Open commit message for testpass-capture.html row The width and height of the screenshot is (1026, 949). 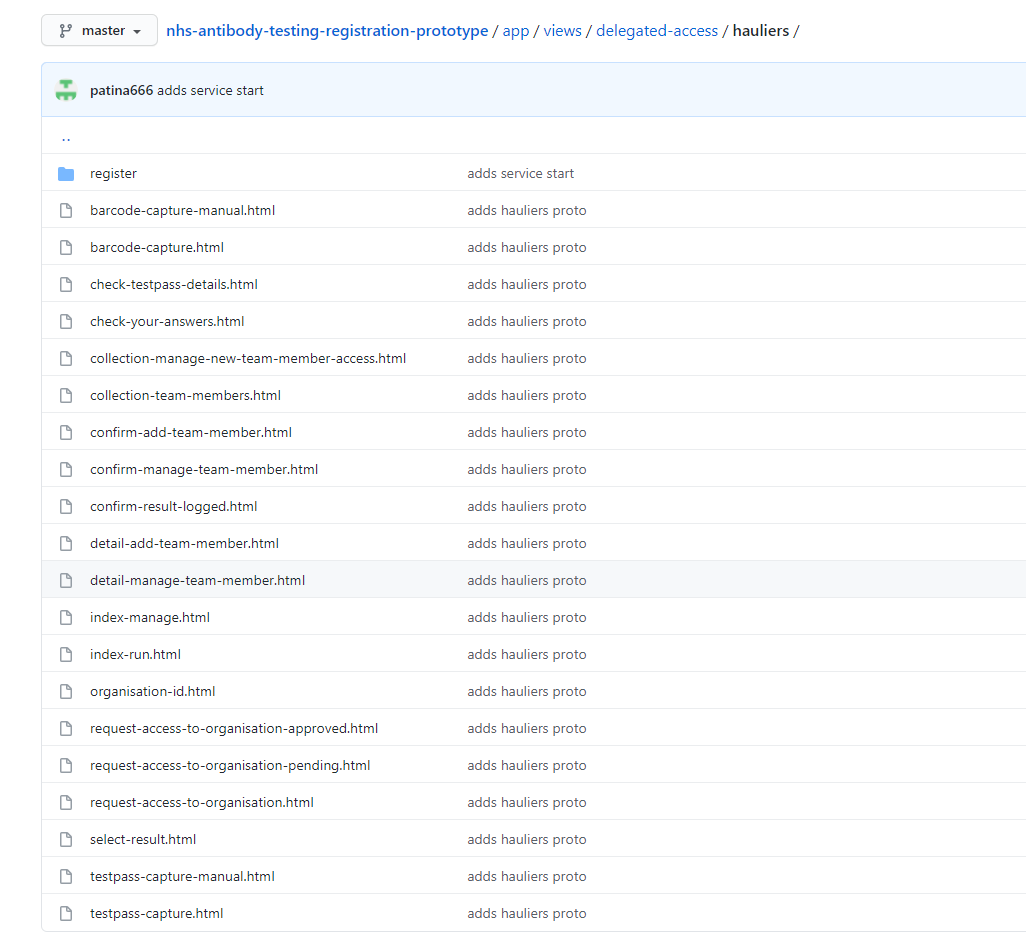point(527,913)
